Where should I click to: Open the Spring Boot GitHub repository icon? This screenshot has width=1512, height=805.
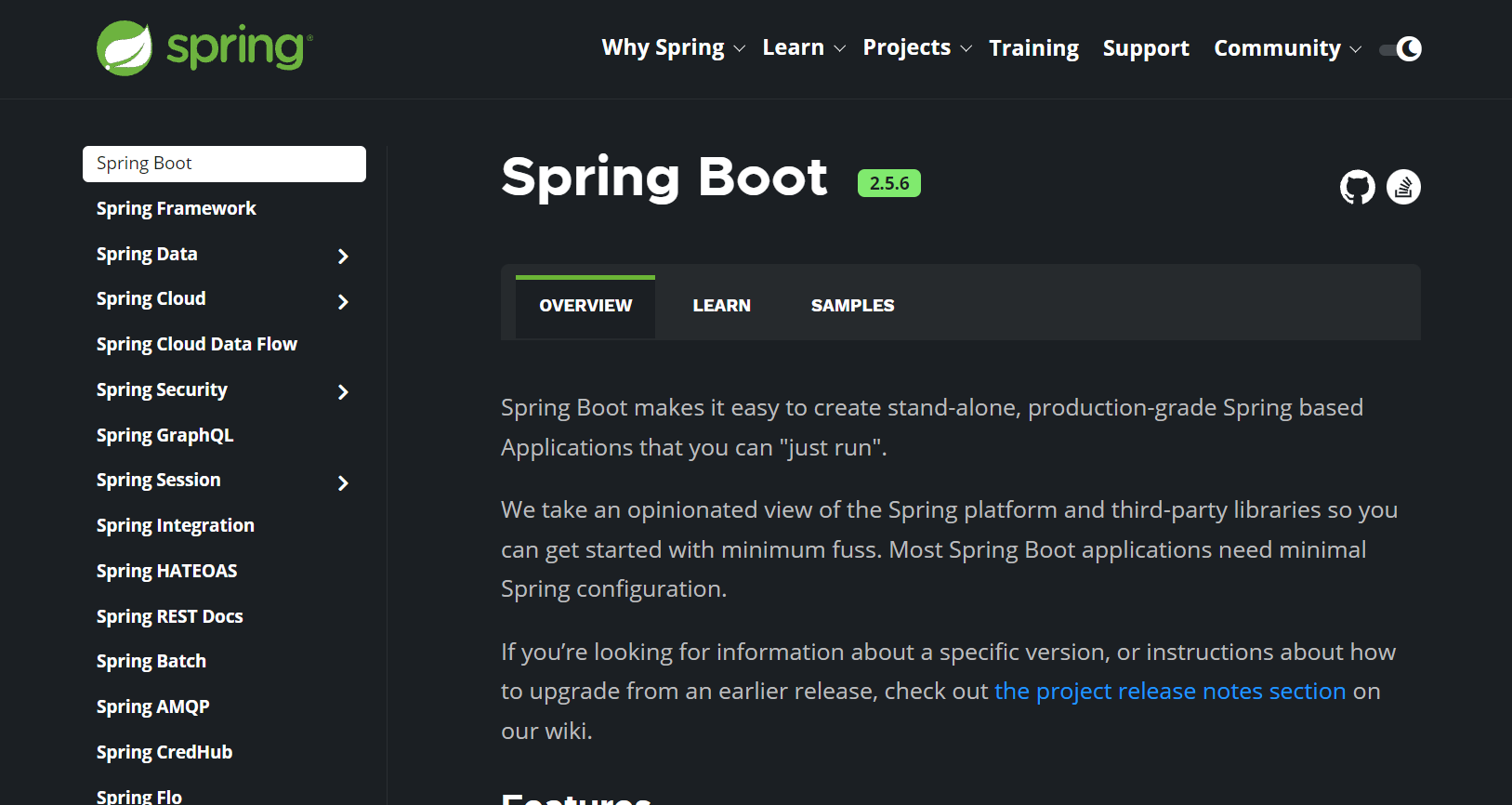[1357, 187]
